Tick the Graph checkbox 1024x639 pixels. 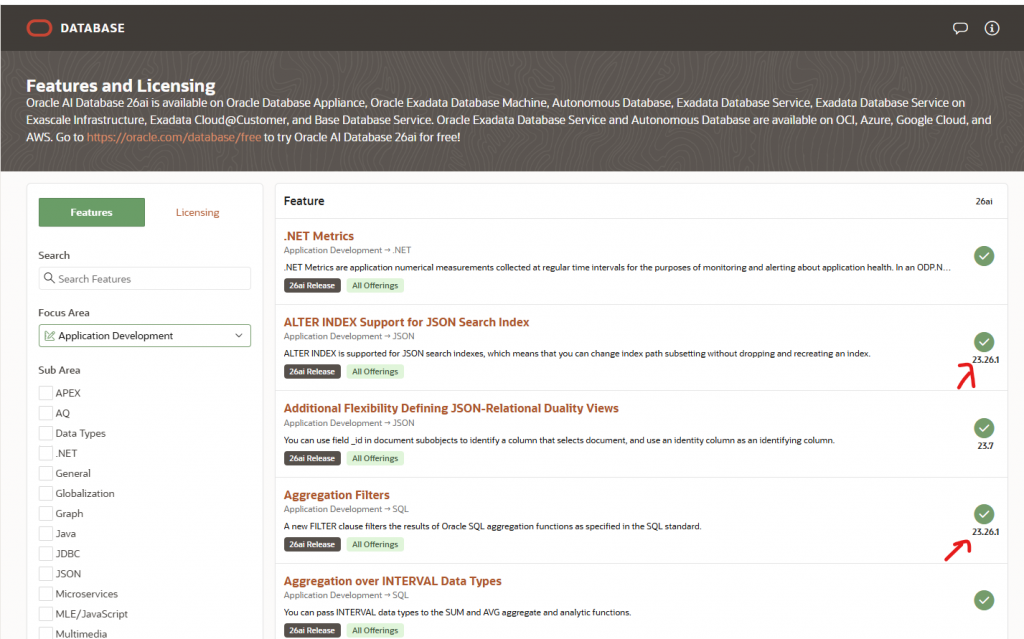click(46, 514)
